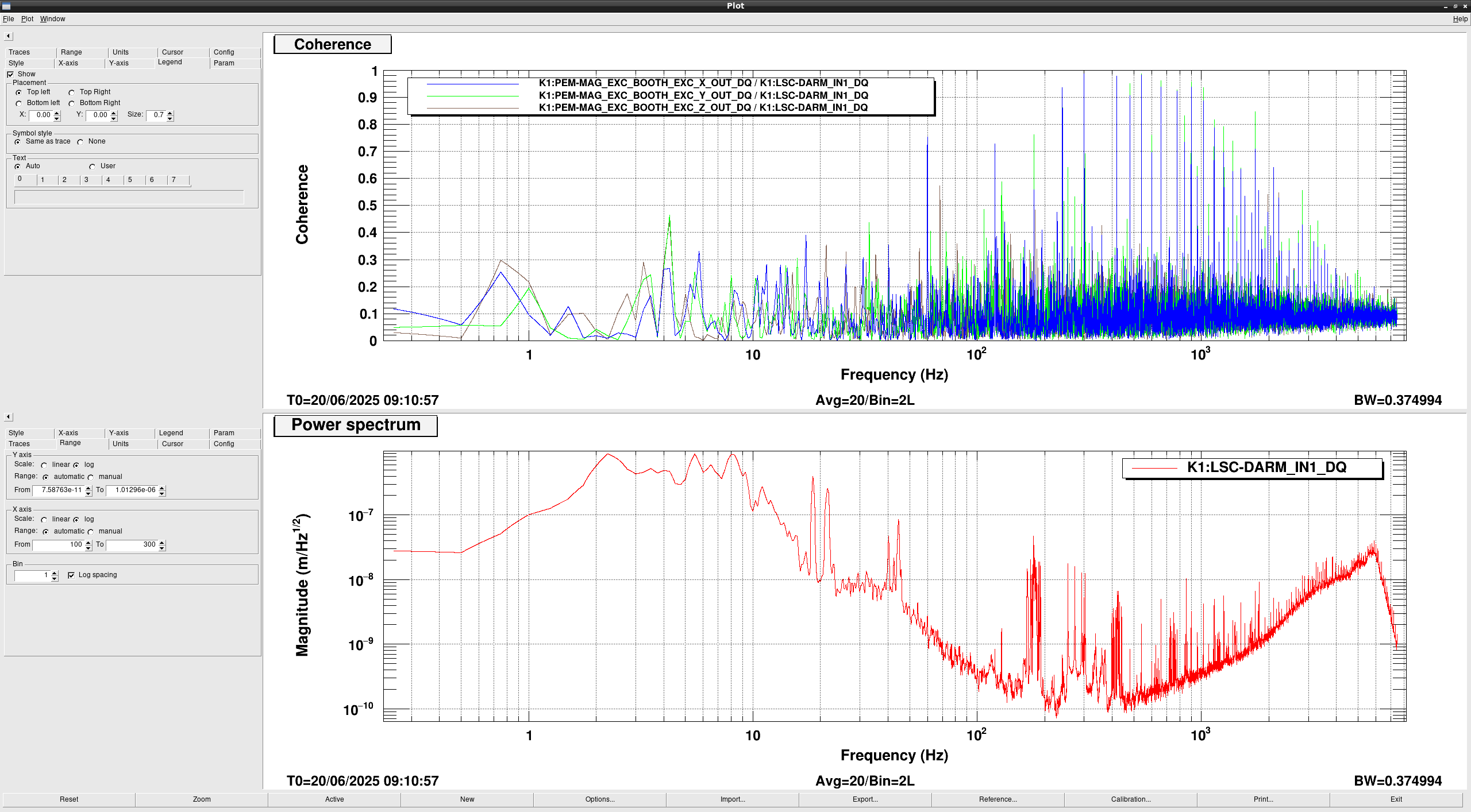This screenshot has height=812, width=1471.
Task: Open Units tab in Power spectrum panel
Action: (132, 444)
